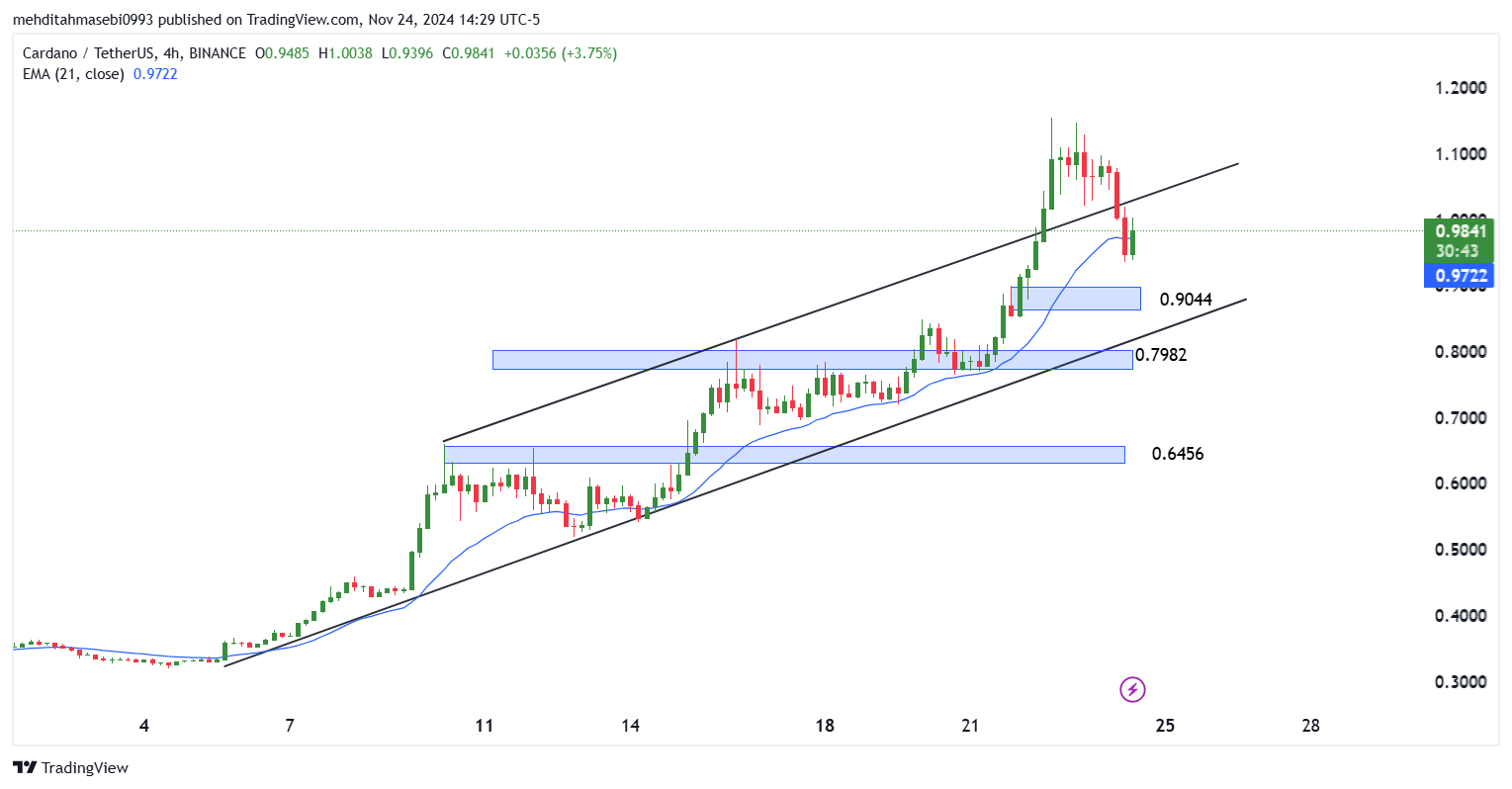Click date label 11 on time axis
This screenshot has height=789, width=1512.
coord(484,726)
